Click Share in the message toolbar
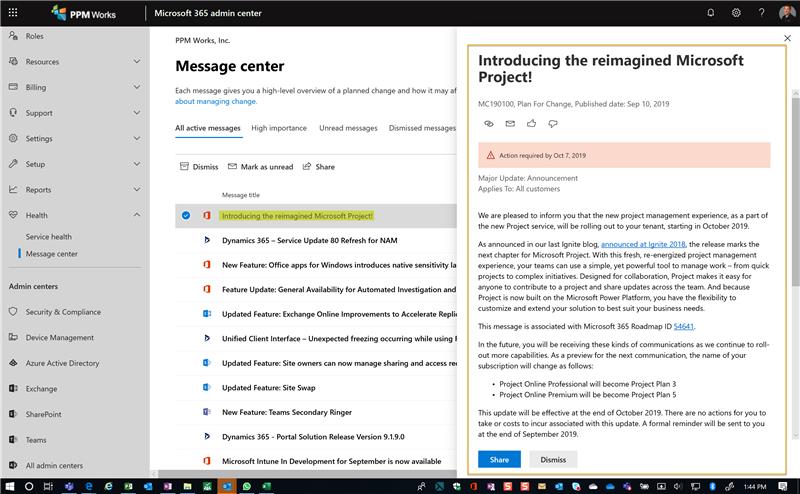This screenshot has height=494, width=800. pos(319,167)
